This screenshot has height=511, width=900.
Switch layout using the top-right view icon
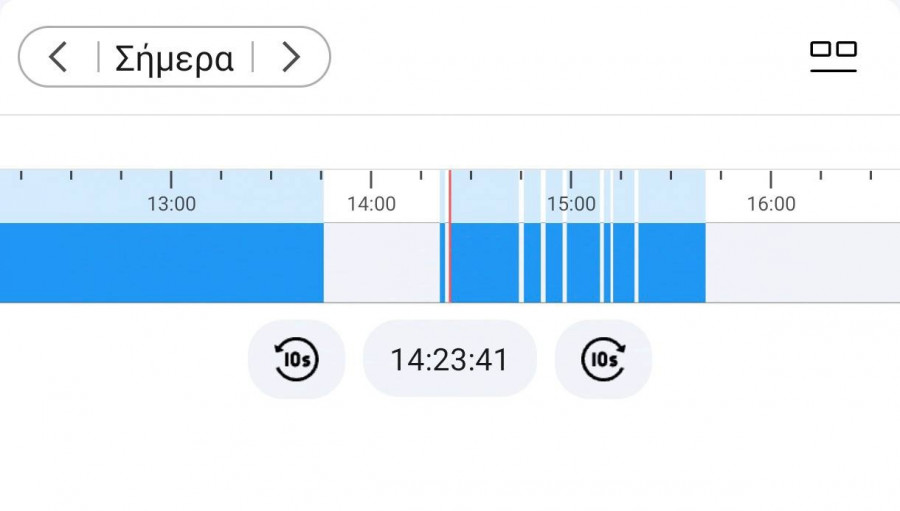(x=833, y=56)
